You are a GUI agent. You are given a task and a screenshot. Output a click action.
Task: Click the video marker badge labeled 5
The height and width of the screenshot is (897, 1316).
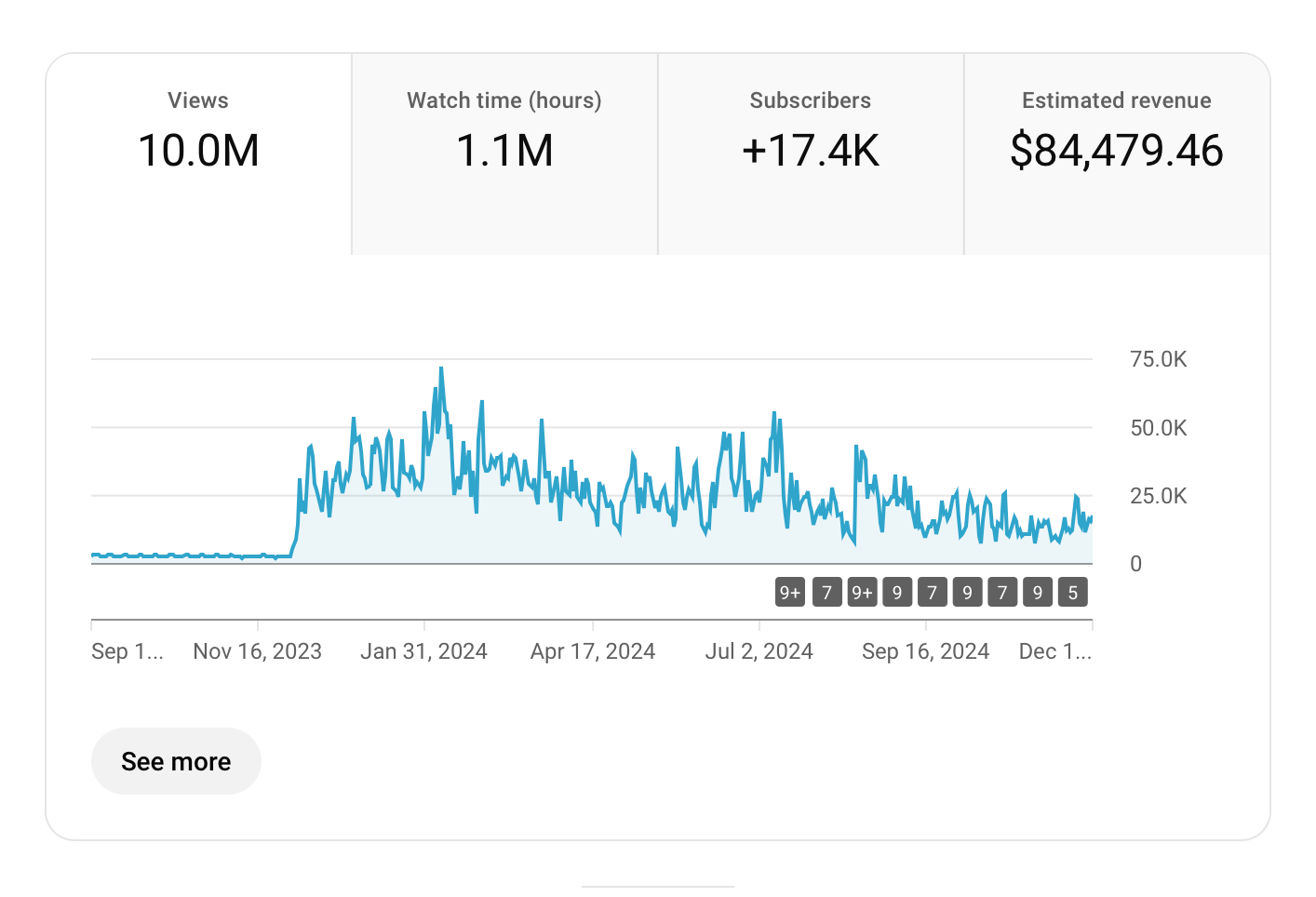[1073, 593]
